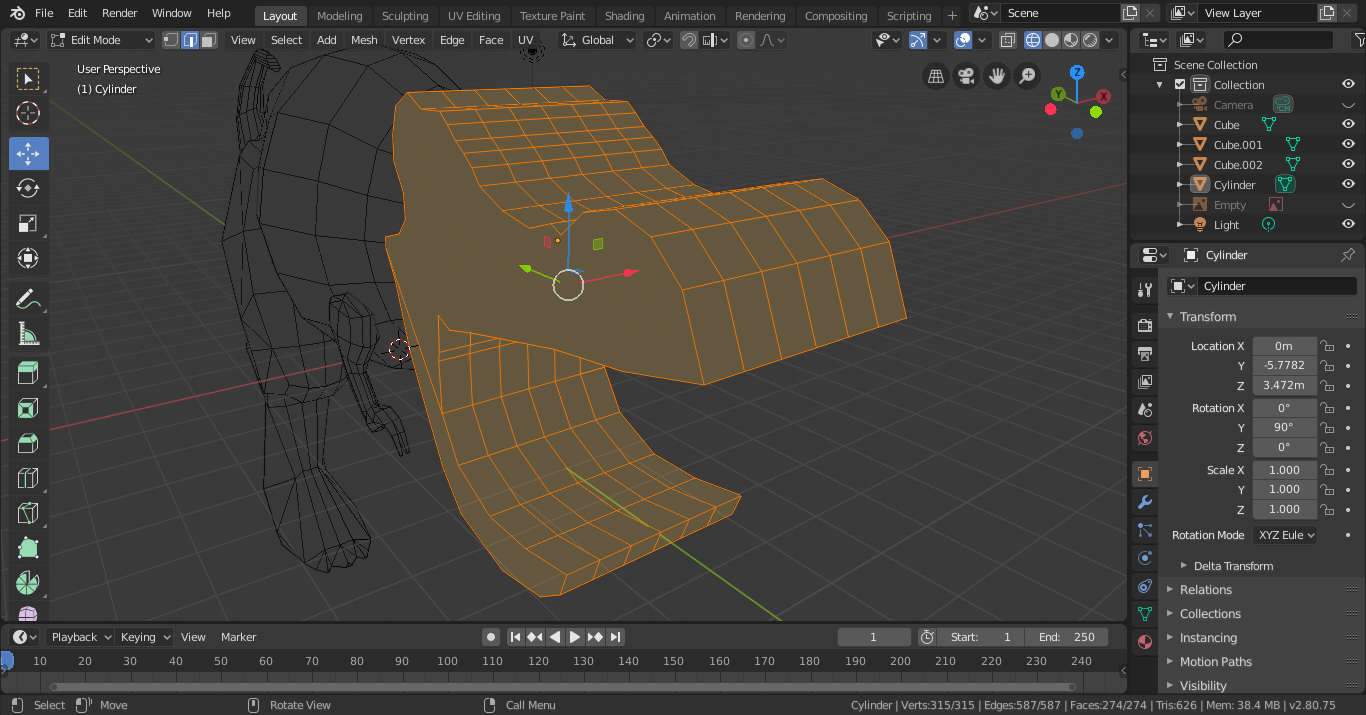
Task: Select the Cursor tool in the toolbar
Action: [28, 113]
